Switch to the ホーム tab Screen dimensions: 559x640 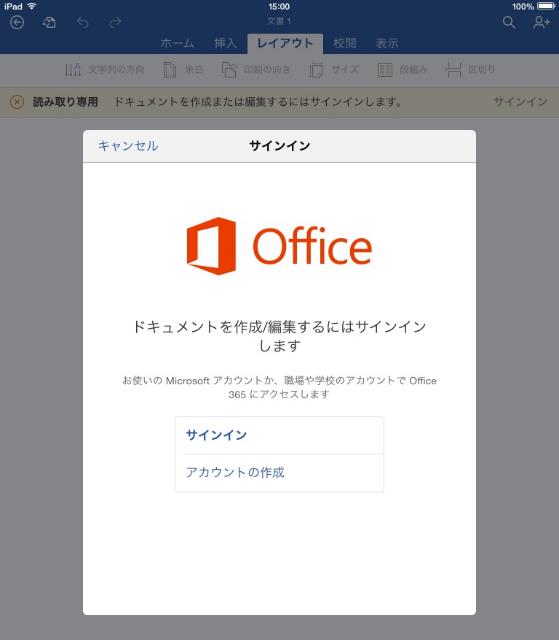pos(177,43)
